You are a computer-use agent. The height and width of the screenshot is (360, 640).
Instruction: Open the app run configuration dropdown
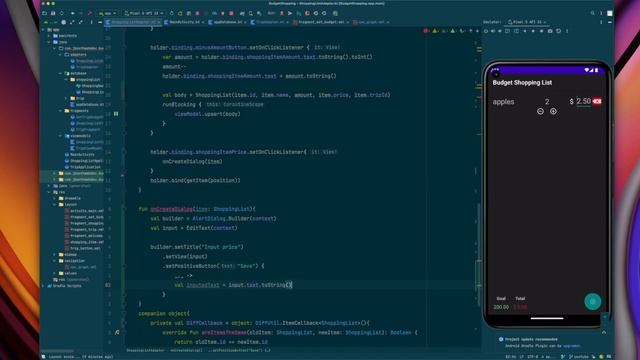107,13
